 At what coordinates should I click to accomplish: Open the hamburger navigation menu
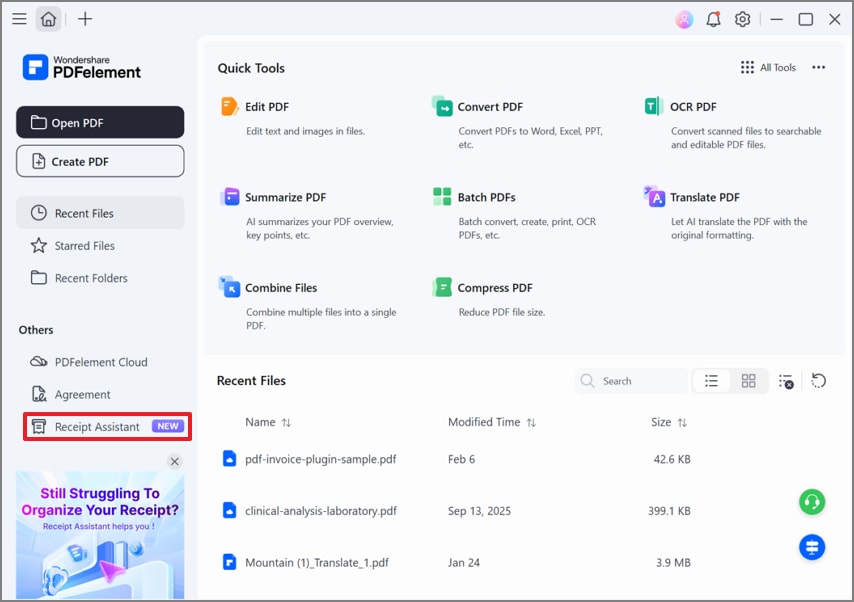19,19
